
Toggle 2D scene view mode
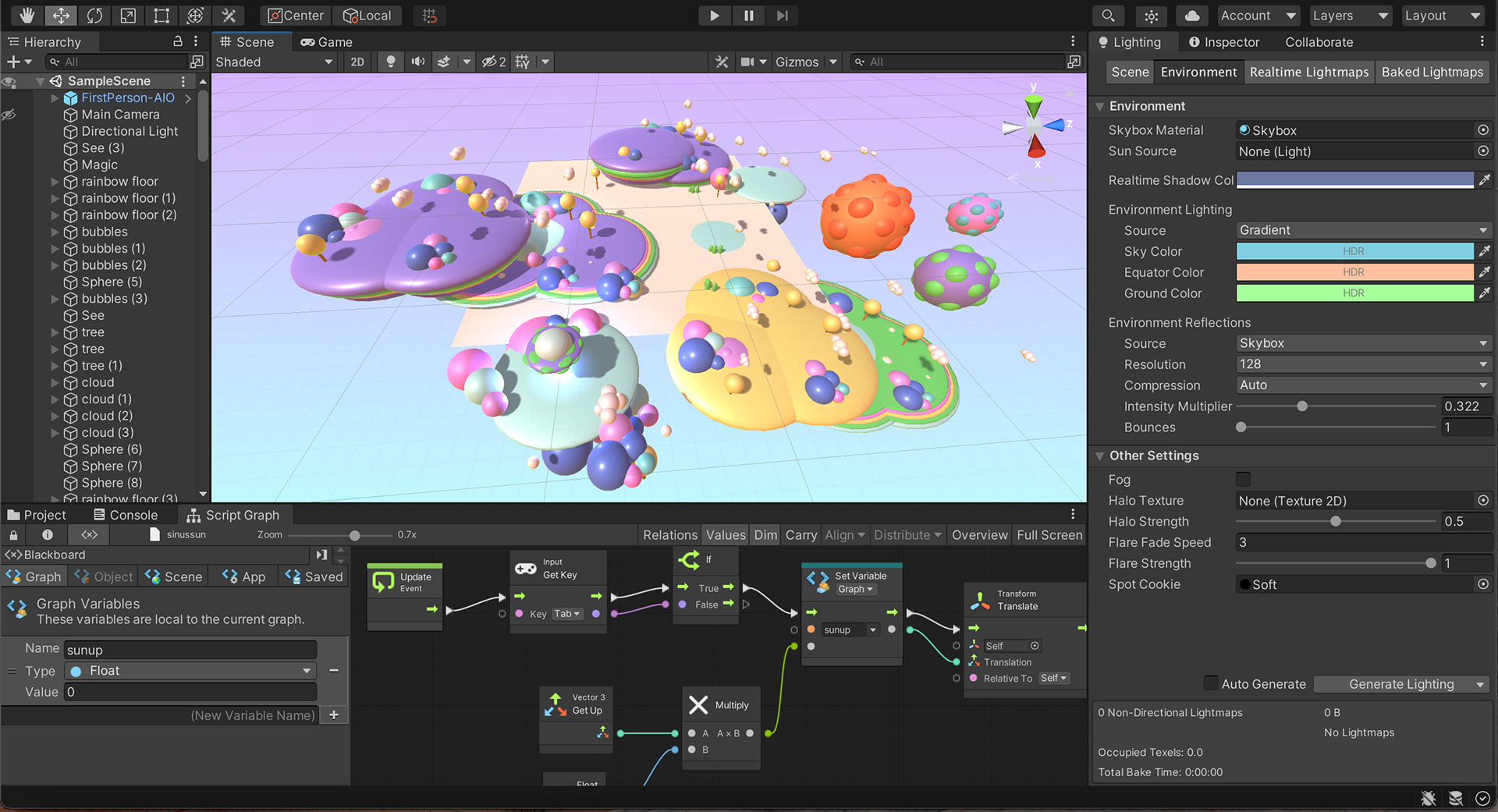[x=357, y=62]
